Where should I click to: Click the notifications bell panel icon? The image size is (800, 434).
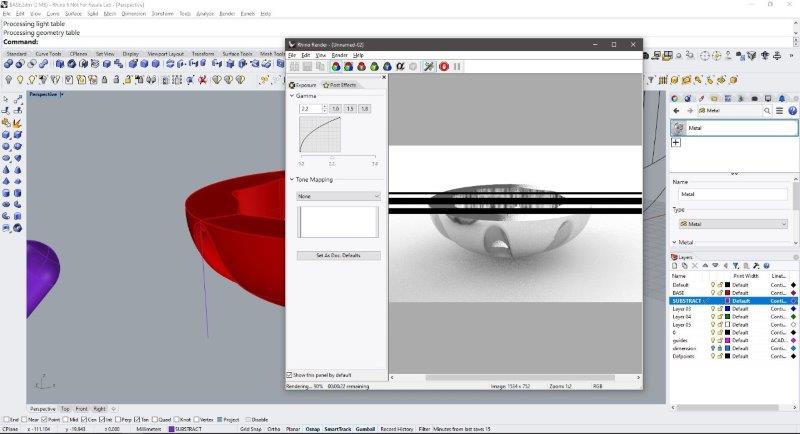pyautogui.click(x=782, y=98)
